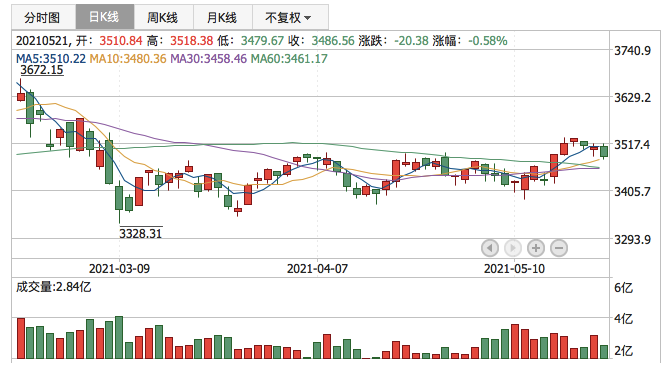The width and height of the screenshot is (667, 368).
Task: Open the 周K线 tab
Action: 163,17
